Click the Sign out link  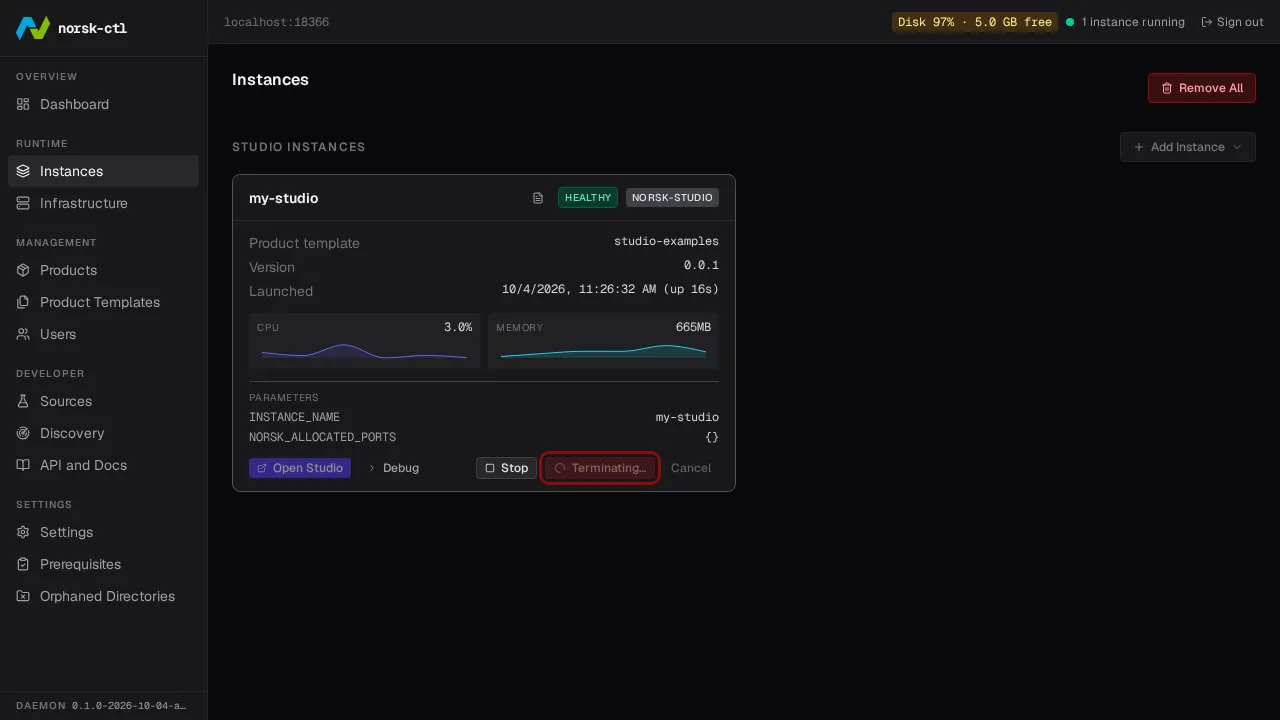click(1232, 22)
